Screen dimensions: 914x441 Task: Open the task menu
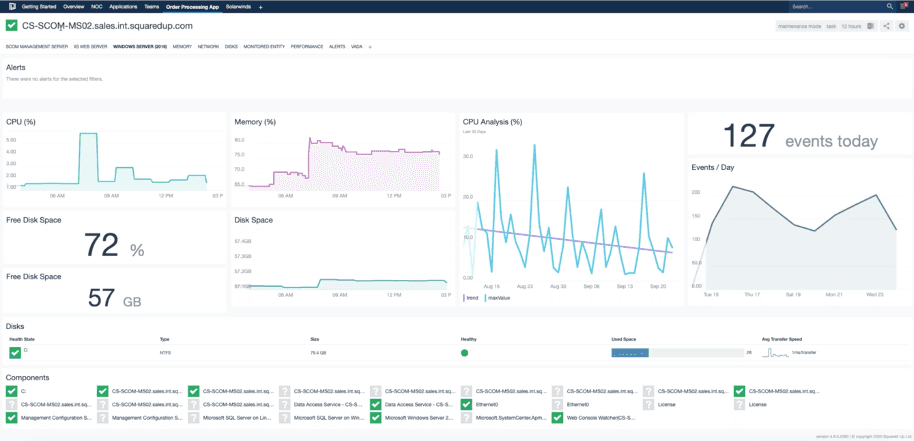tap(831, 26)
